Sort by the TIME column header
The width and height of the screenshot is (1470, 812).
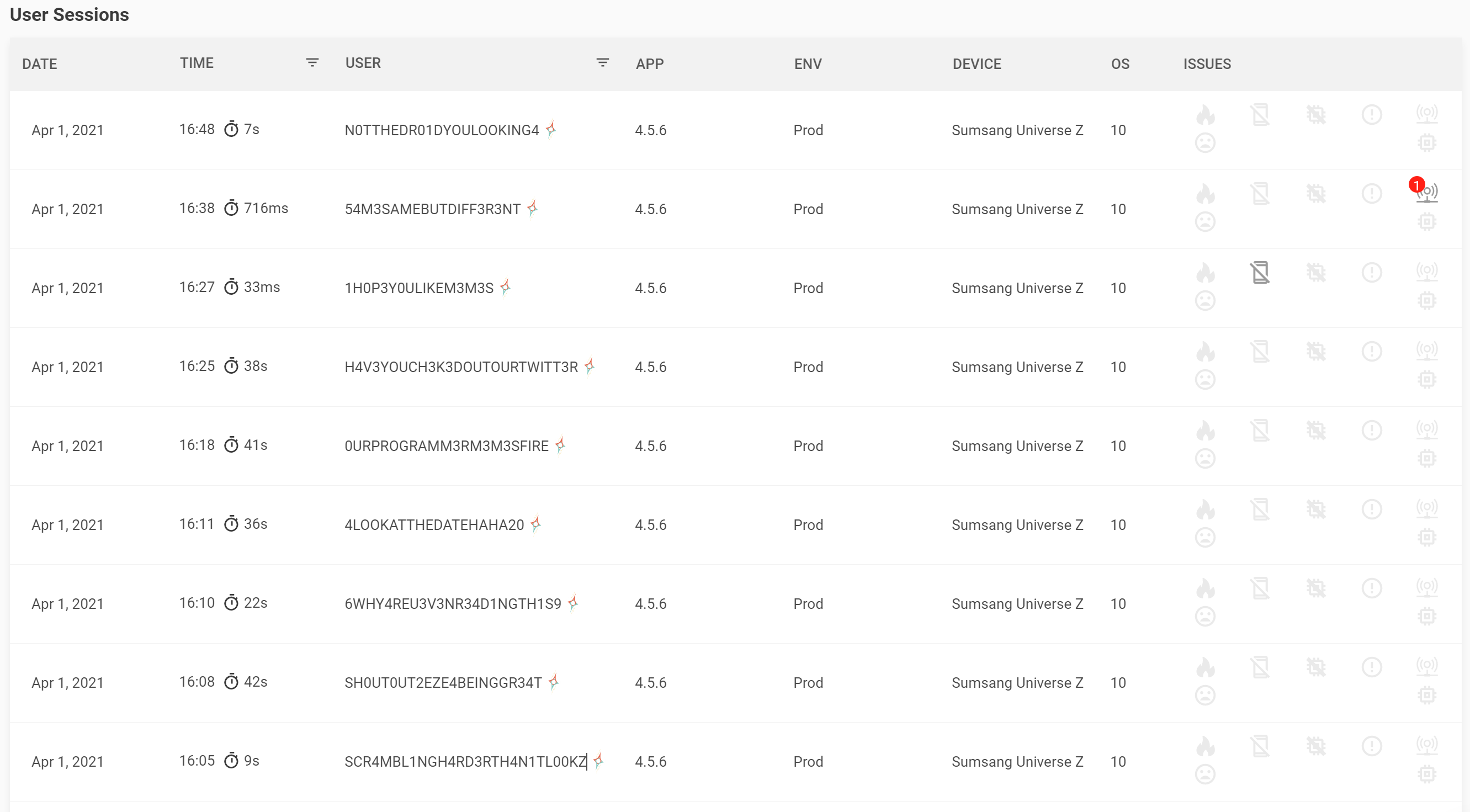[x=197, y=63]
